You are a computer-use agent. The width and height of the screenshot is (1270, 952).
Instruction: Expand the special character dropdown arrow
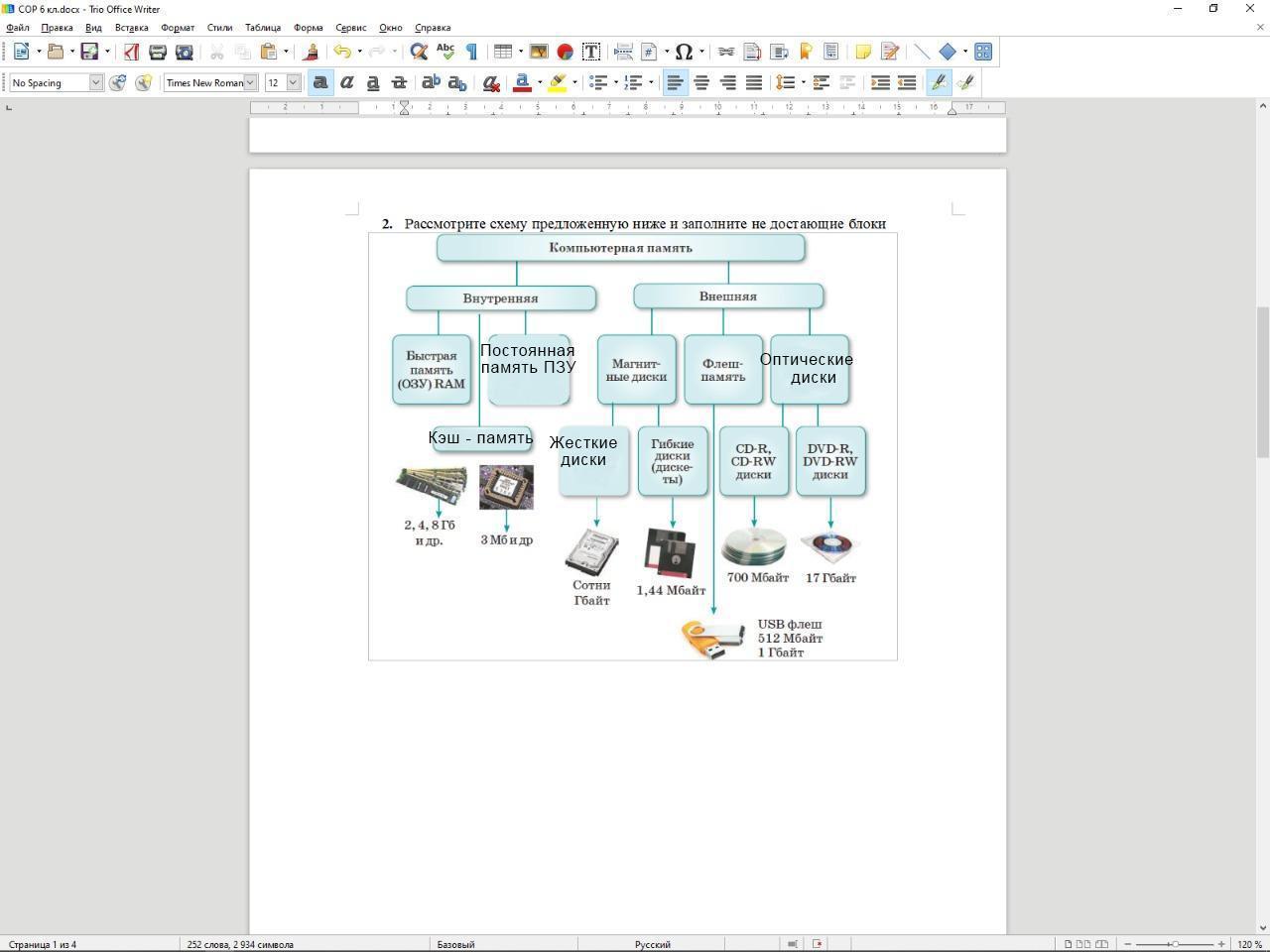(x=701, y=52)
